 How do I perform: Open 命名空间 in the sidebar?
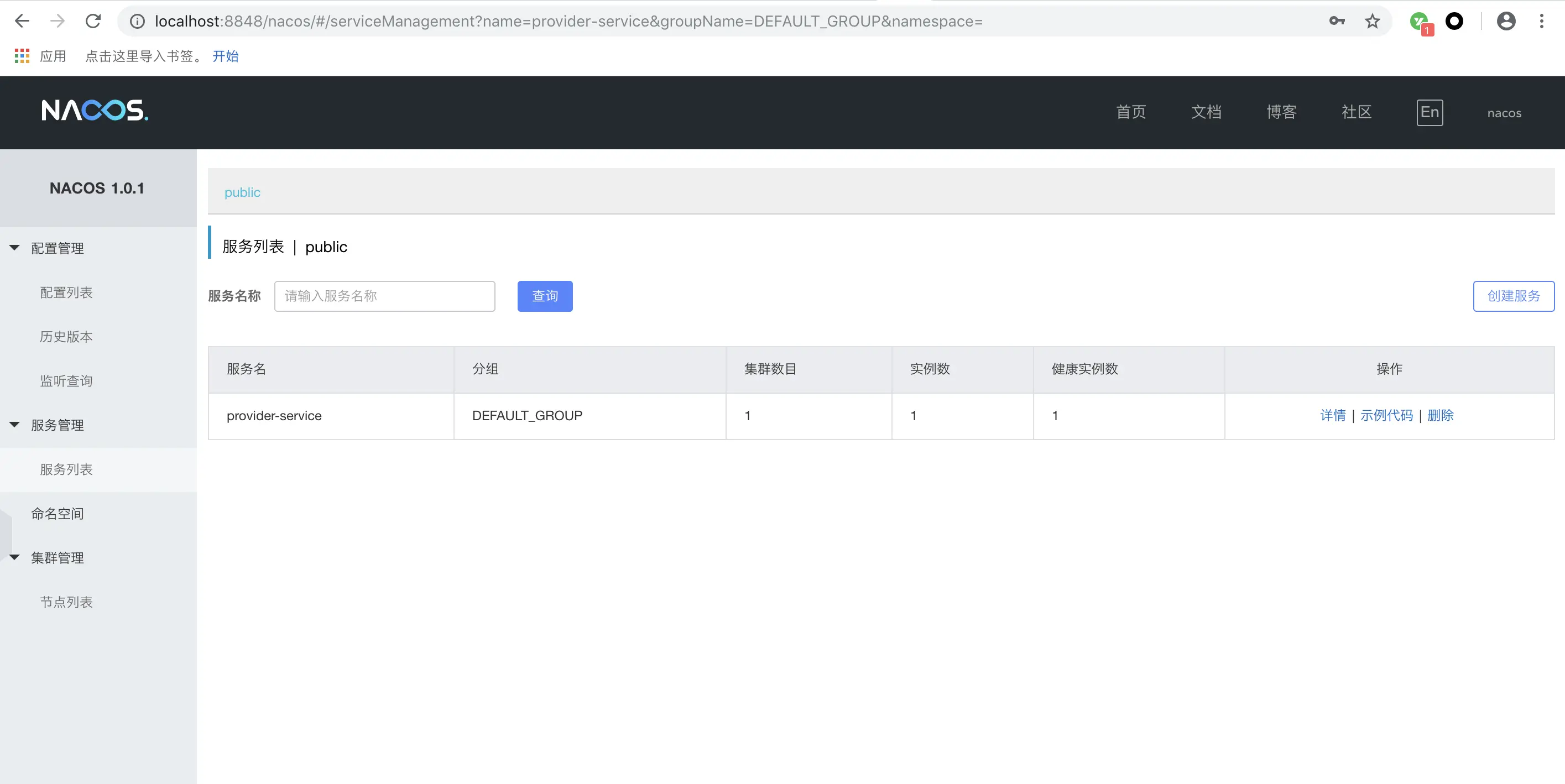[57, 514]
